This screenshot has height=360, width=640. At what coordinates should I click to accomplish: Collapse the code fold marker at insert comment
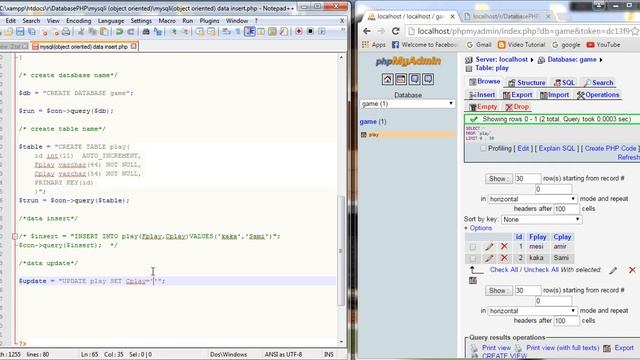pos(15,236)
